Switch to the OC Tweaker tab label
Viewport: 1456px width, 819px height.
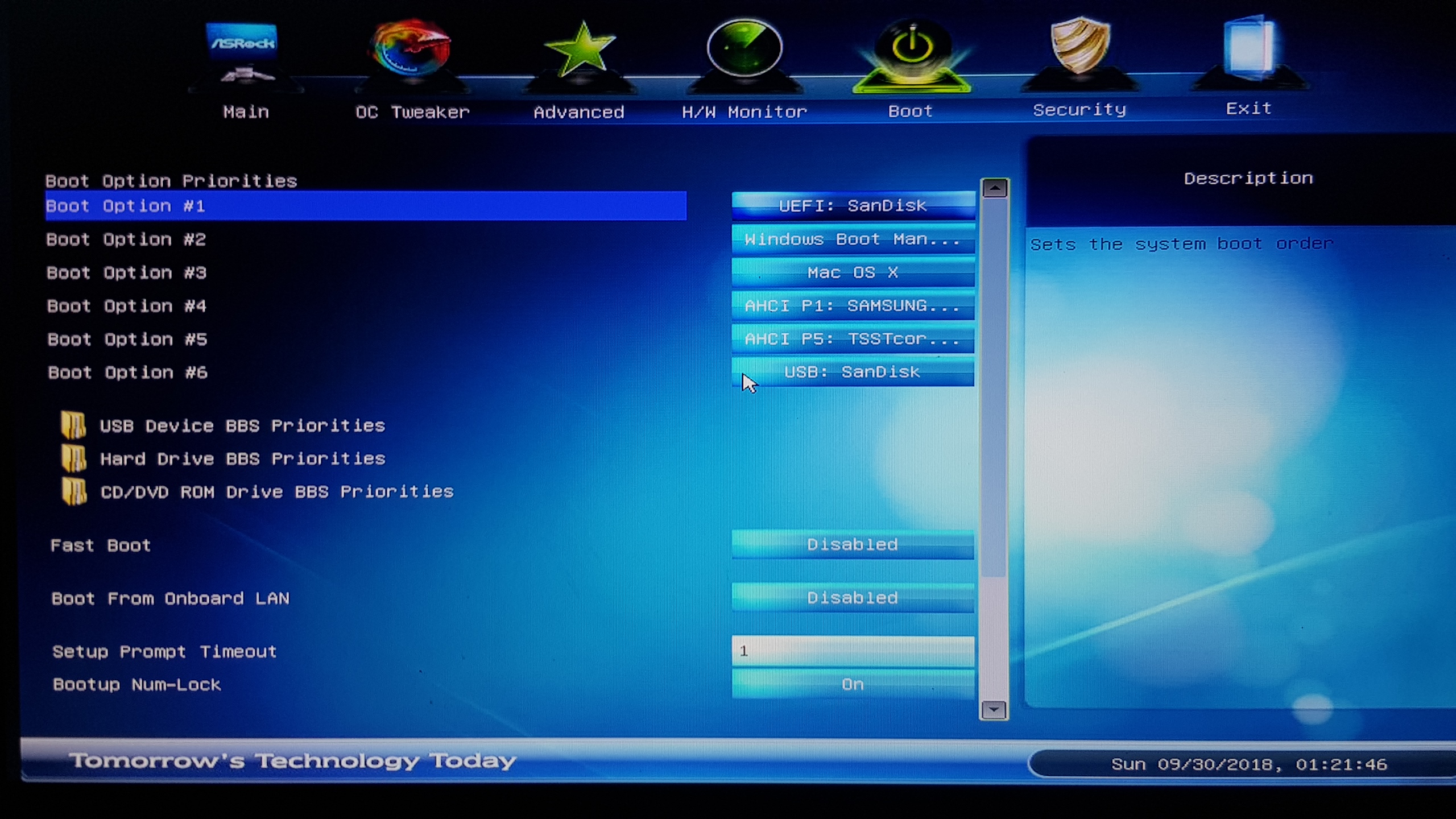click(412, 112)
